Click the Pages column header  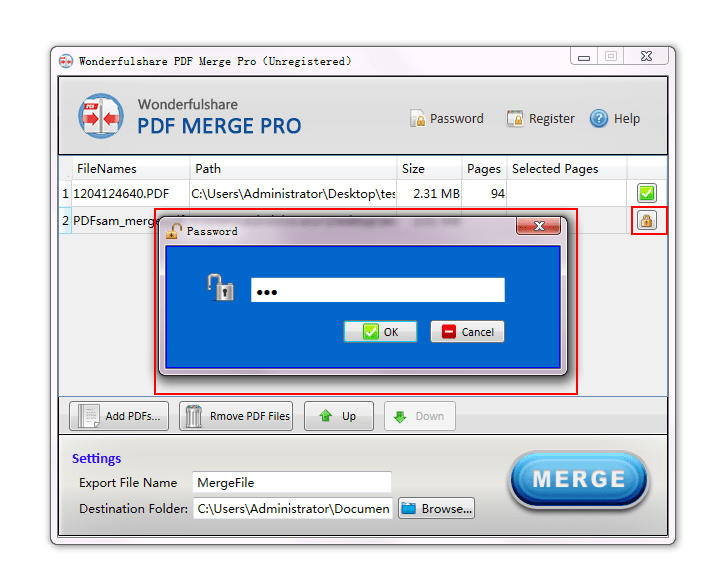pyautogui.click(x=484, y=169)
